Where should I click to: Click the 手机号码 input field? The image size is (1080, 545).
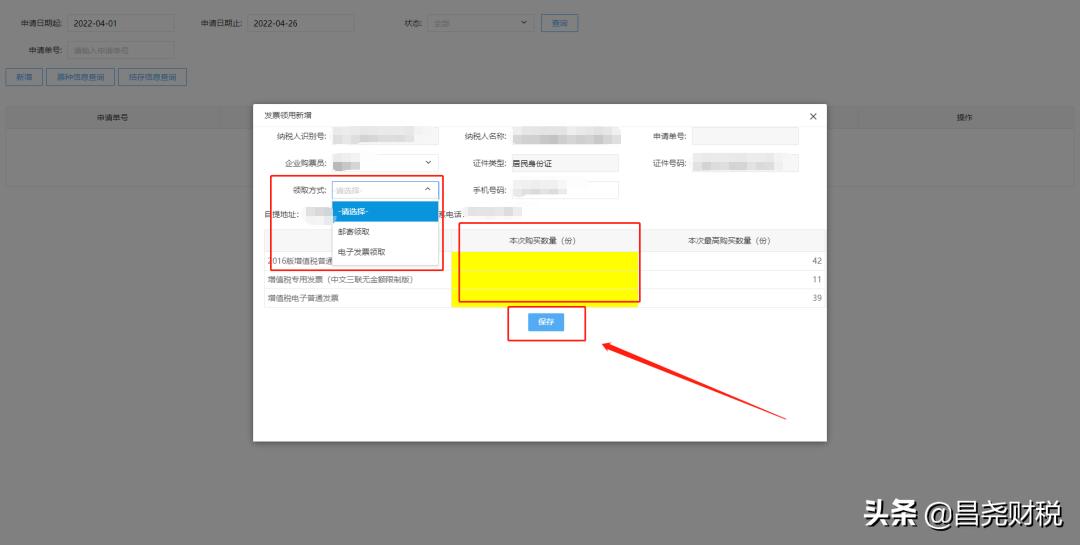(564, 190)
